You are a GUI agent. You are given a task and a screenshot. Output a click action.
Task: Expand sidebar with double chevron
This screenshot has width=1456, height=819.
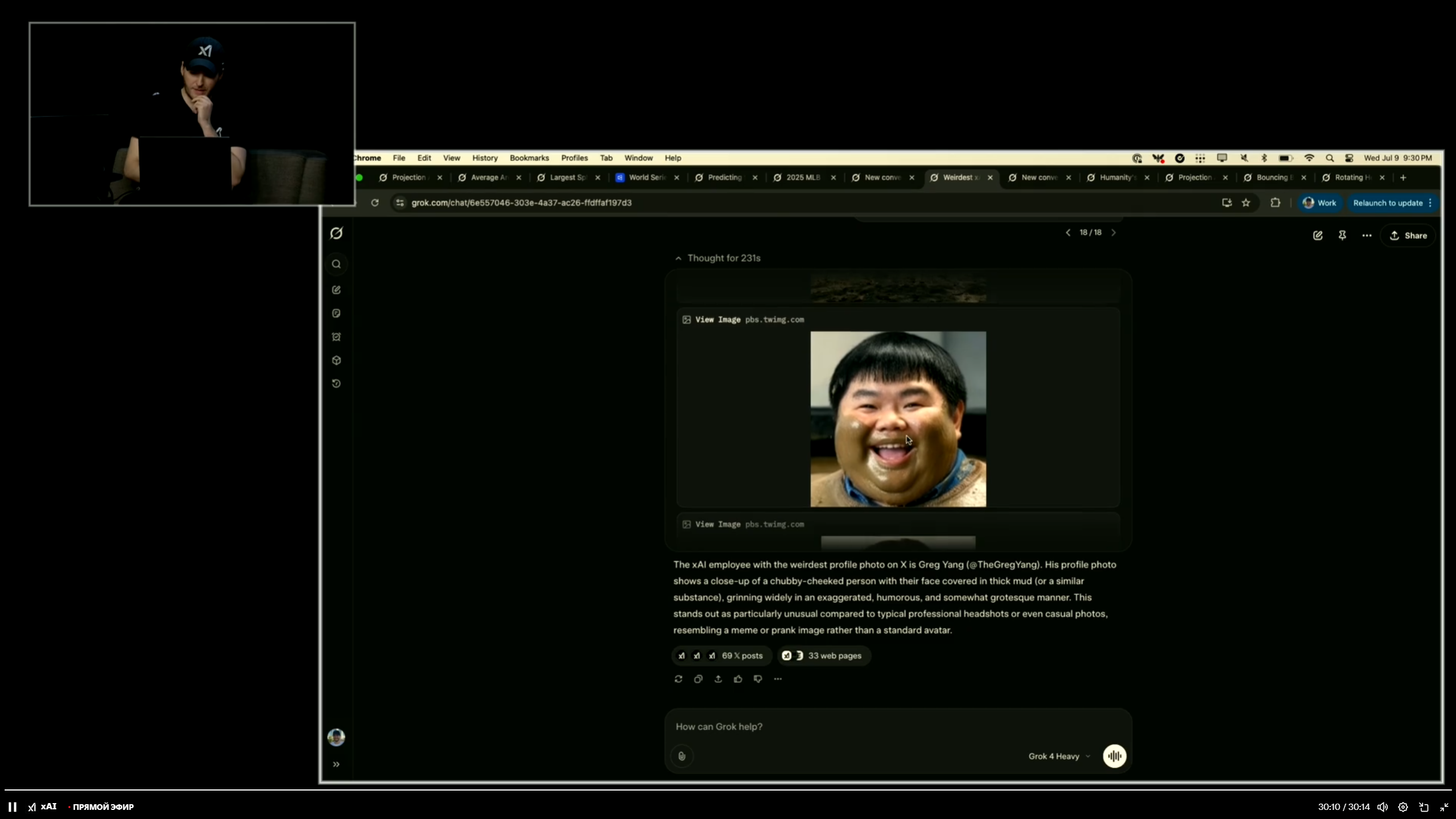coord(336,764)
